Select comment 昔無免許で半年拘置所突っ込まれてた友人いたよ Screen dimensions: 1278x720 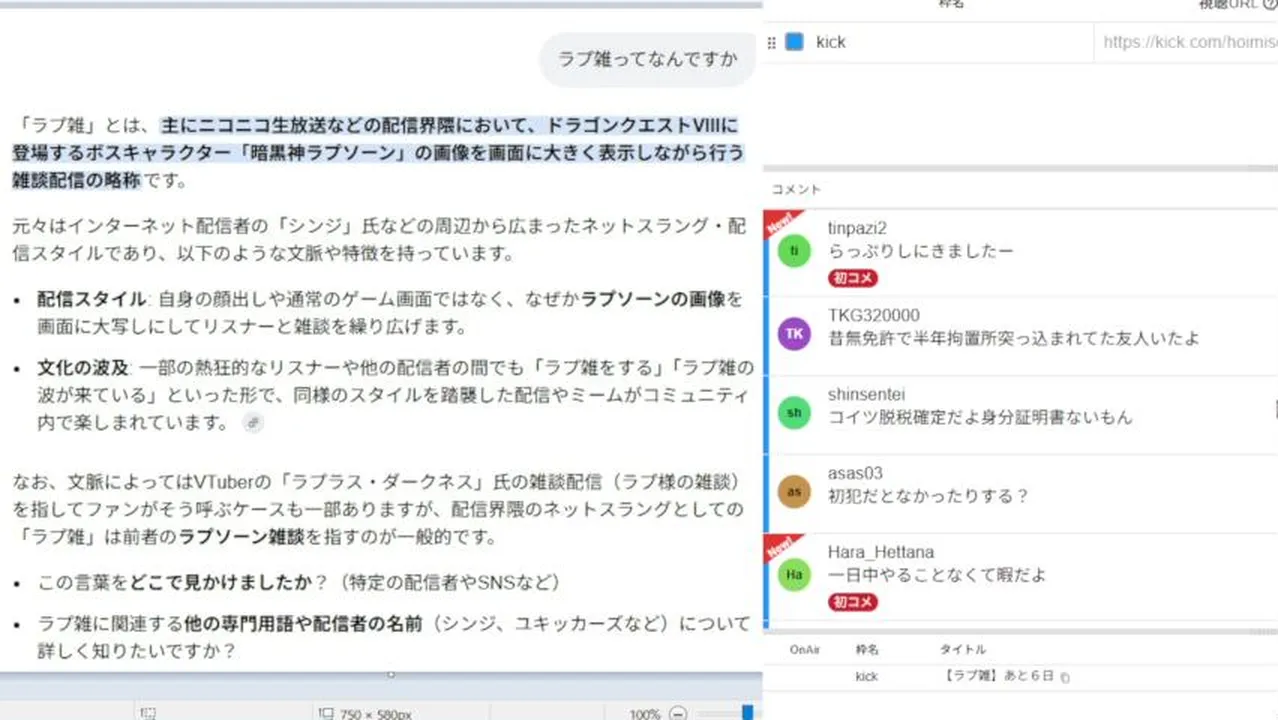coord(1013,339)
